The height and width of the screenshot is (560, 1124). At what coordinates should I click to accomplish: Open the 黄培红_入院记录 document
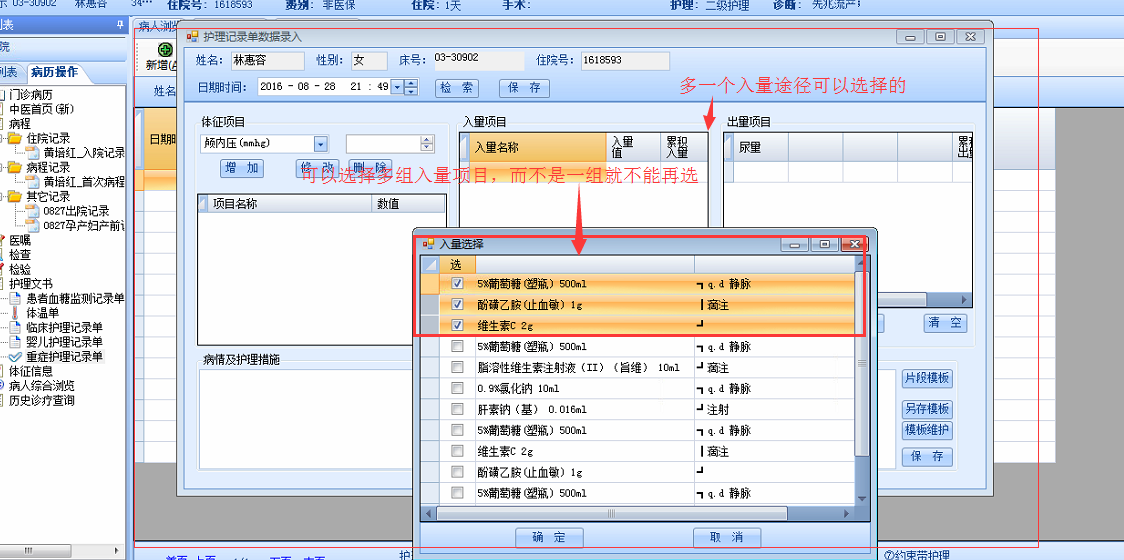tap(83, 153)
